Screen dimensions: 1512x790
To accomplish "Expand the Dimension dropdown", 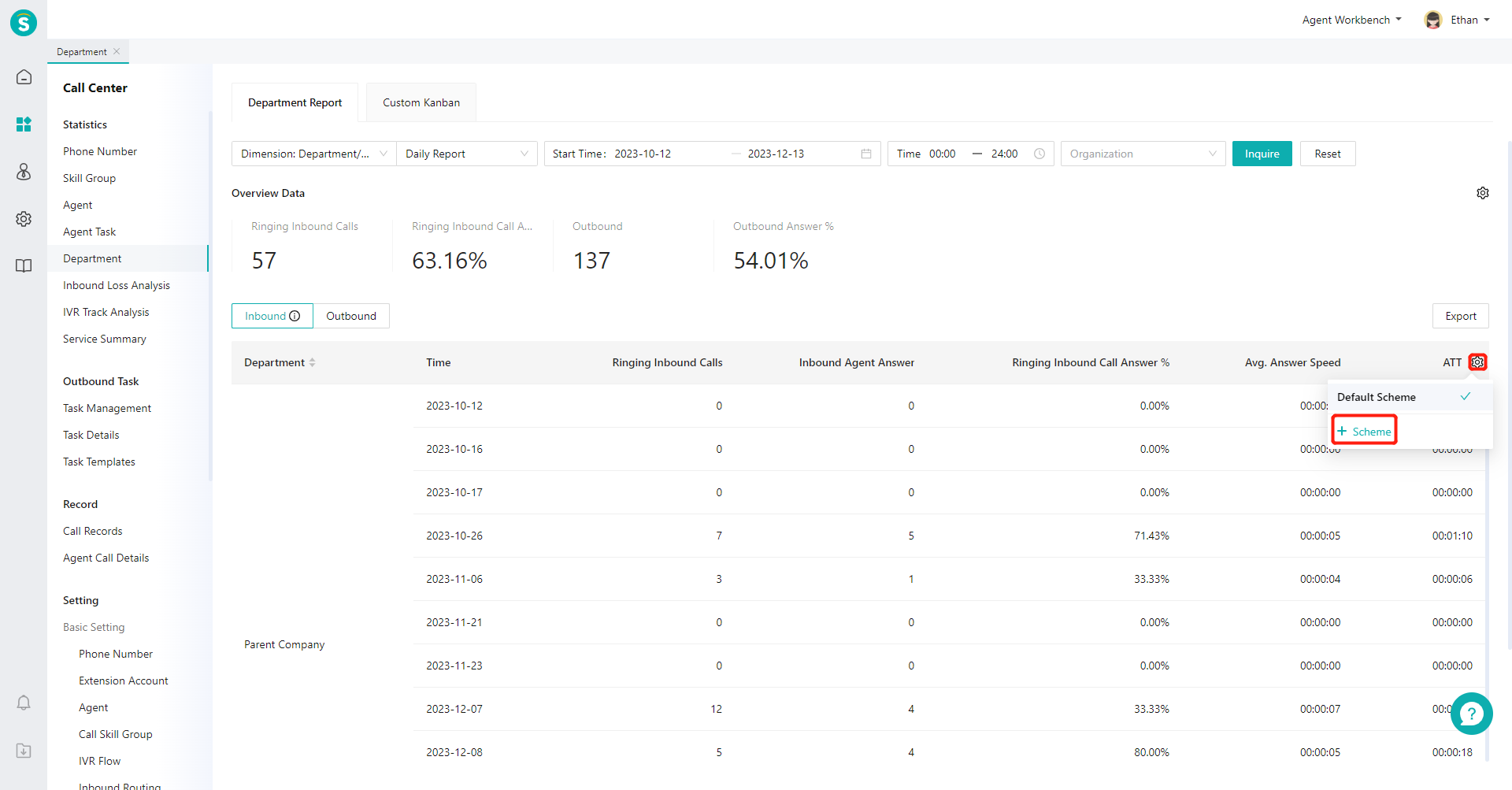I will 314,154.
